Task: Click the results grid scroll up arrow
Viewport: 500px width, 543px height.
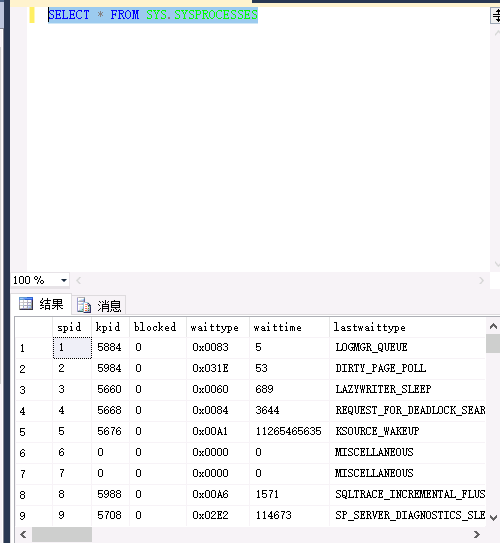Action: tap(493, 326)
